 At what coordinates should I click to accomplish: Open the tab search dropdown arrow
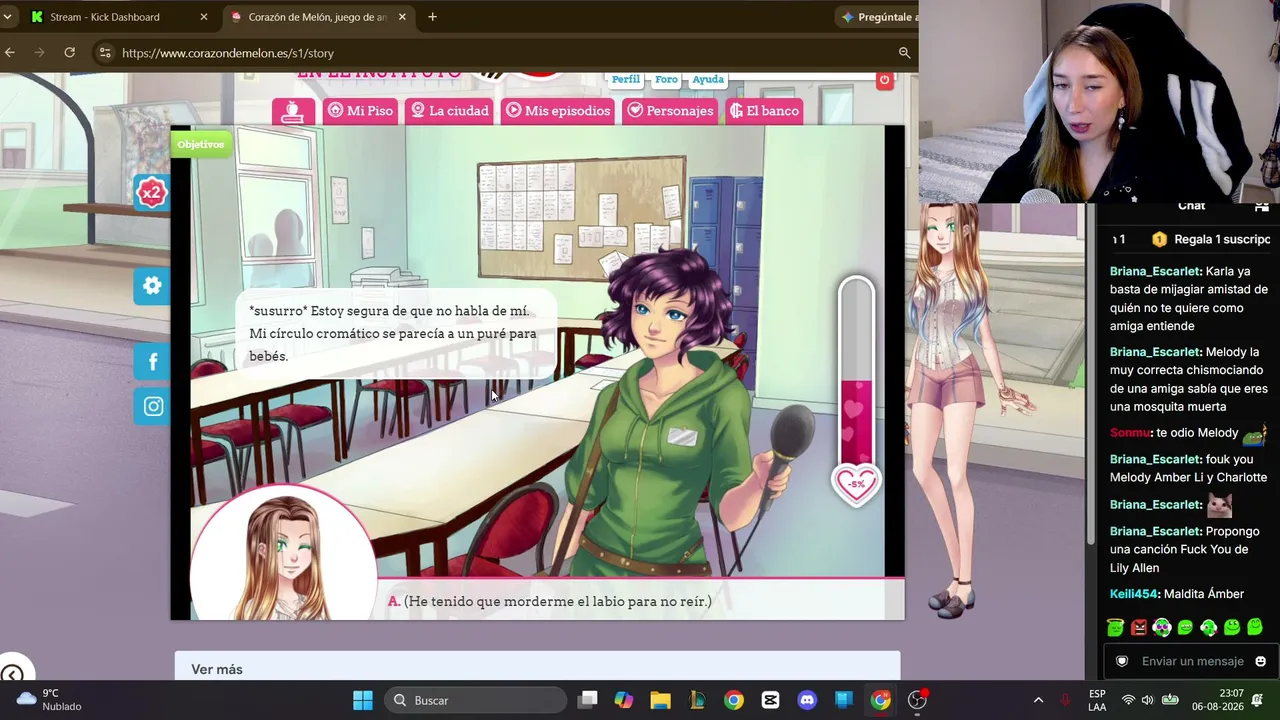(8, 17)
